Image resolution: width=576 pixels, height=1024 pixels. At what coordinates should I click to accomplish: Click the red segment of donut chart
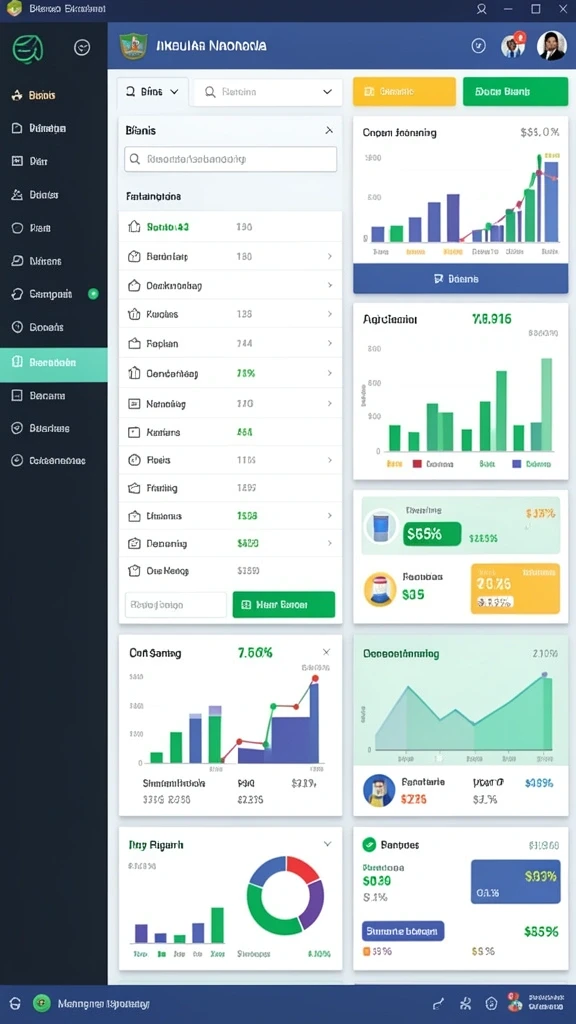pos(302,867)
